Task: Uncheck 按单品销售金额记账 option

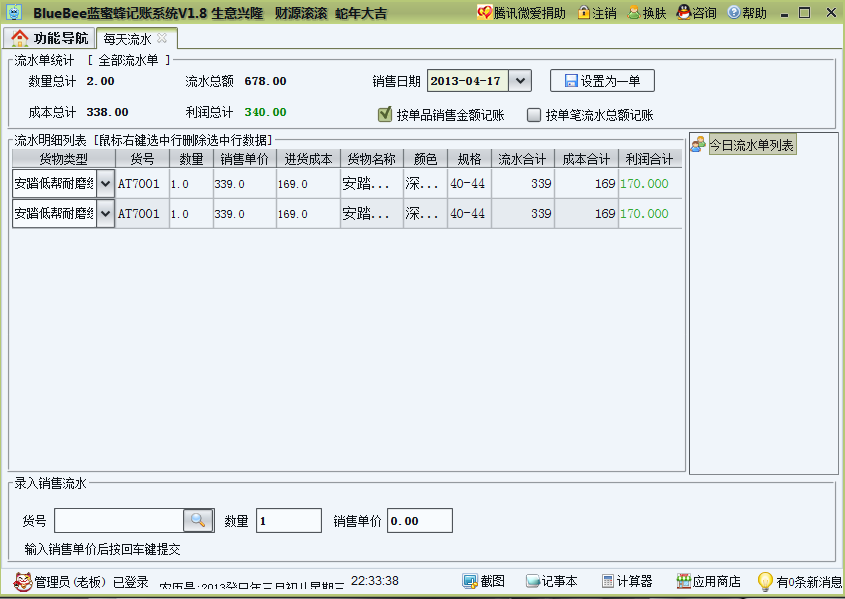Action: click(385, 114)
